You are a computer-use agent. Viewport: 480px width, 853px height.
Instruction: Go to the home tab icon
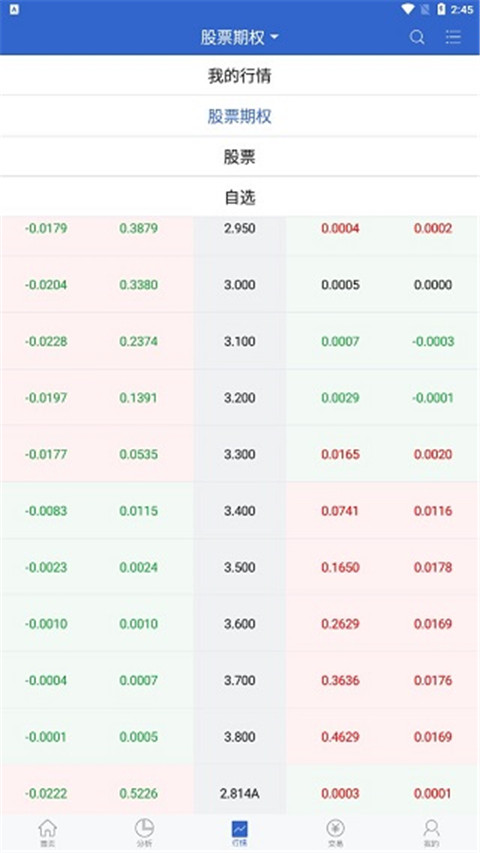[x=48, y=829]
